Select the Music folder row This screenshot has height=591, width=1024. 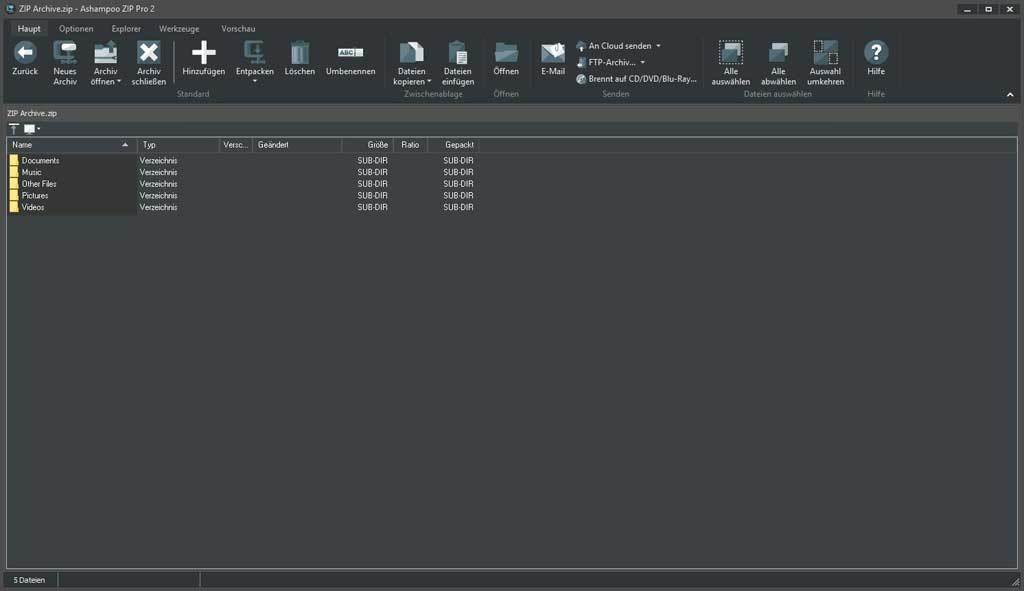[243, 172]
